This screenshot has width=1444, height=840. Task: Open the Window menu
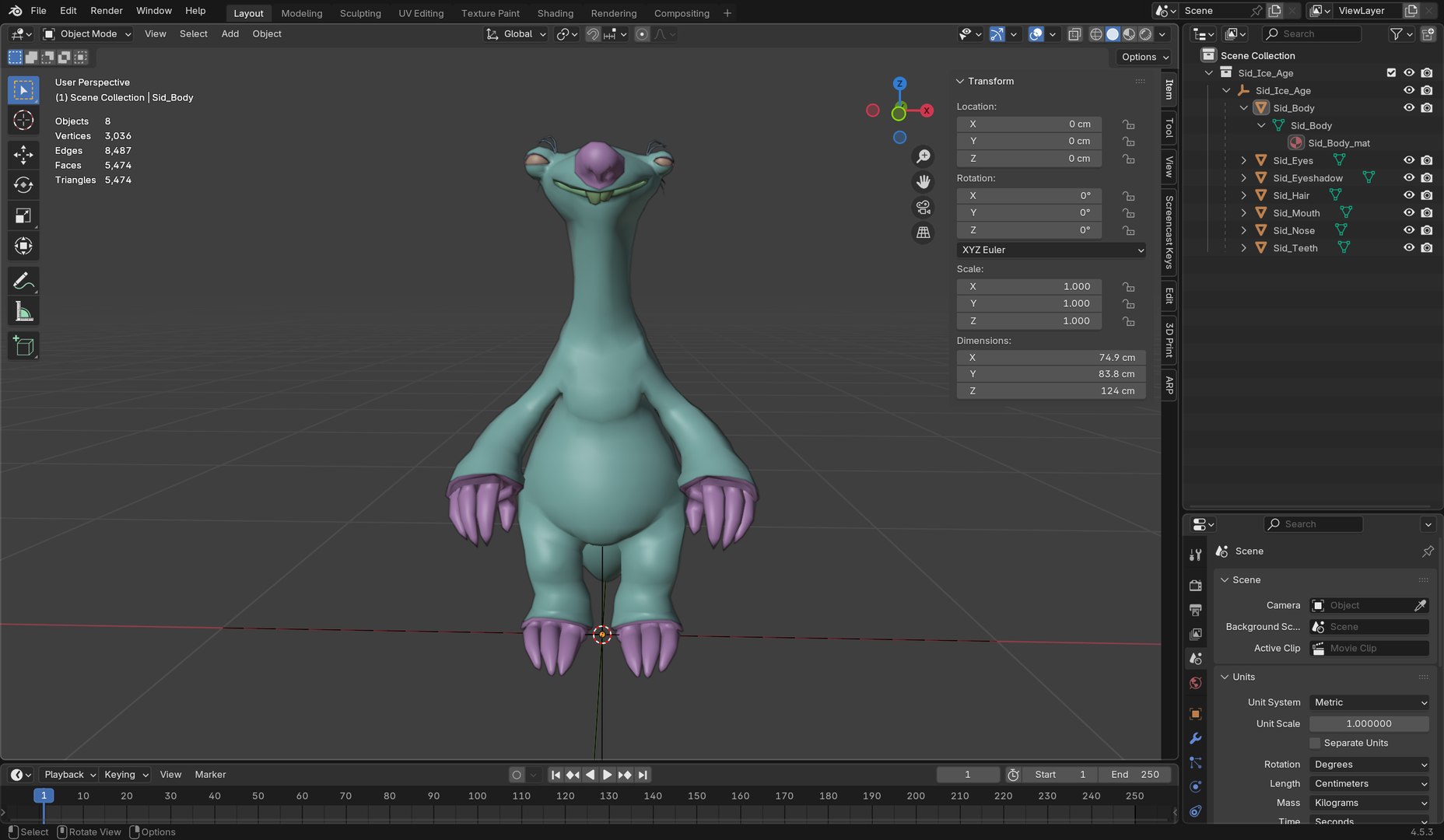click(154, 11)
